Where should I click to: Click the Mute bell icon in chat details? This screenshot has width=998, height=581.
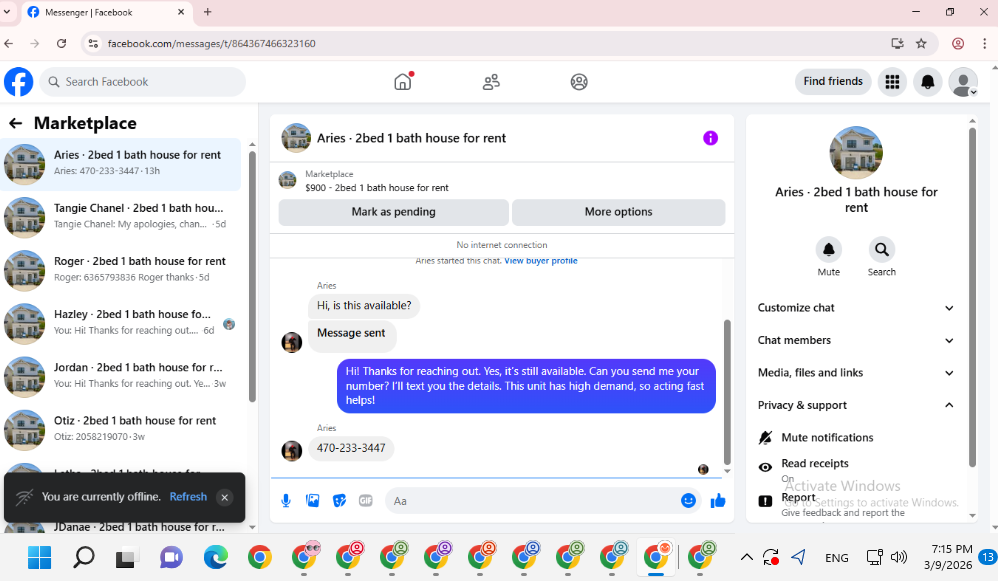pos(829,249)
